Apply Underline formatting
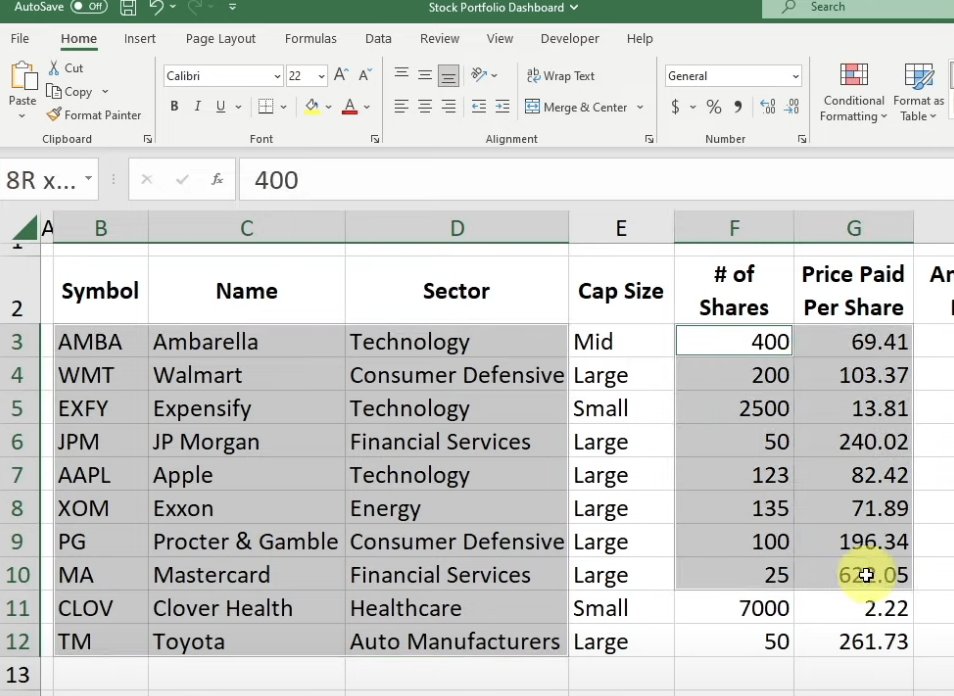The width and height of the screenshot is (954, 696). click(x=220, y=106)
